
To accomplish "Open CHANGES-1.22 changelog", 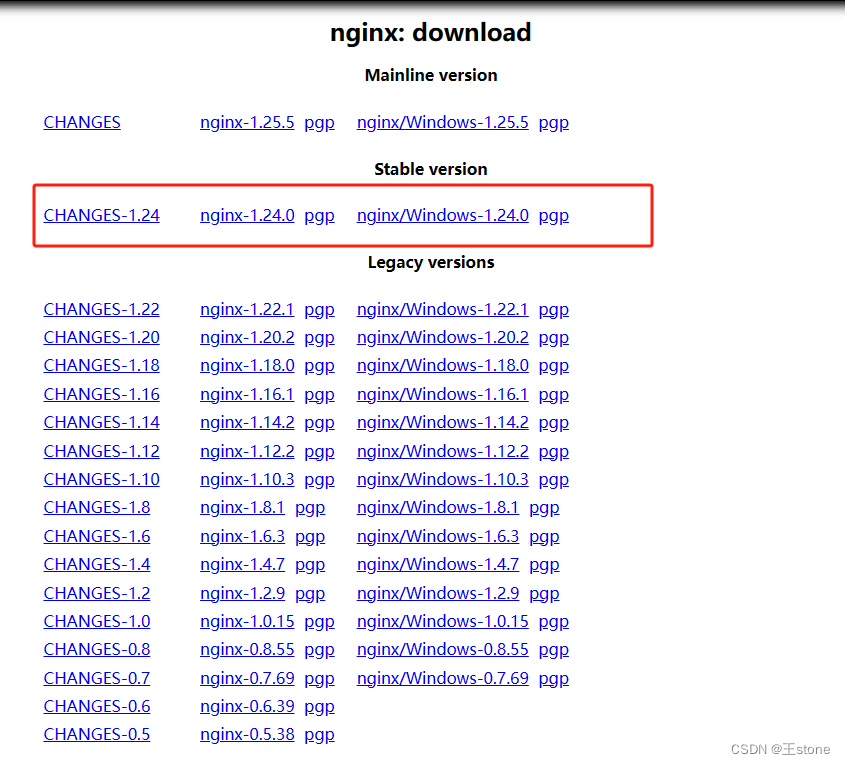I will (x=101, y=309).
